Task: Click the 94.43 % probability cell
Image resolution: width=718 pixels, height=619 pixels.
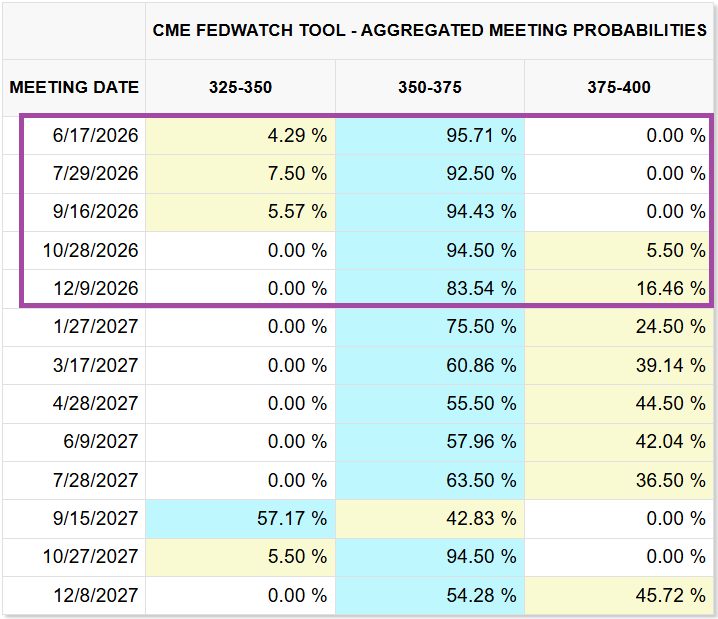Action: [430, 212]
